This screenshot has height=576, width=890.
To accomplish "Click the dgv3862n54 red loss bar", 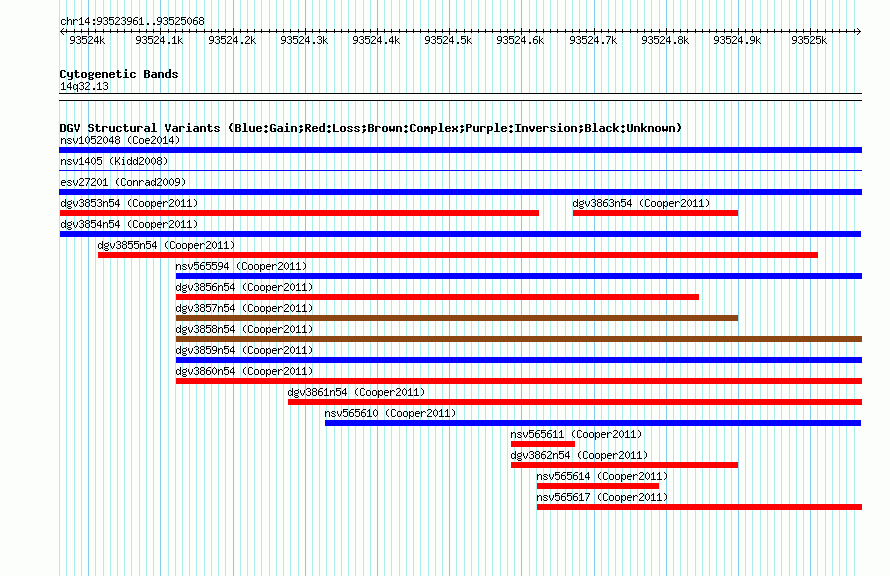I will tap(624, 465).
